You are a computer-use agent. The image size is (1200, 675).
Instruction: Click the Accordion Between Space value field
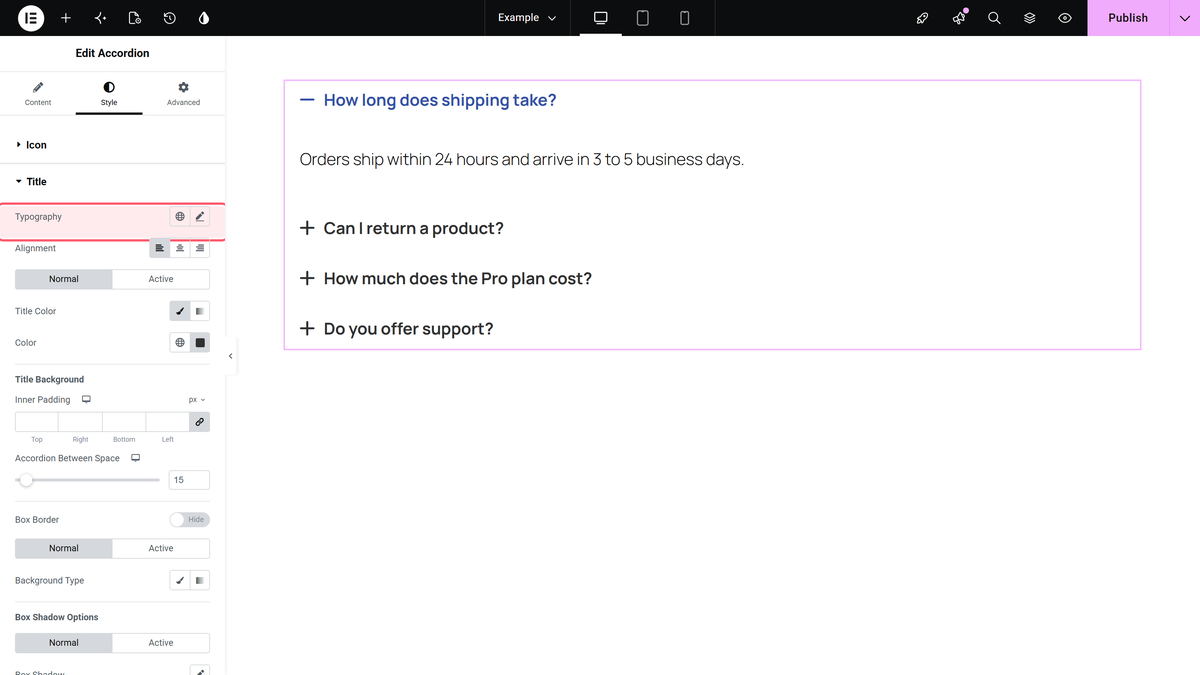[x=189, y=480]
